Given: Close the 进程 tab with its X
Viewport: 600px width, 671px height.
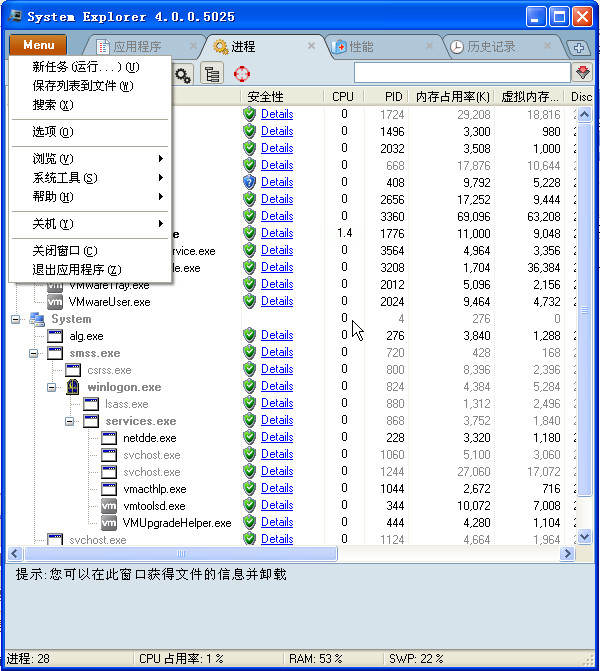Looking at the screenshot, I should click(311, 45).
